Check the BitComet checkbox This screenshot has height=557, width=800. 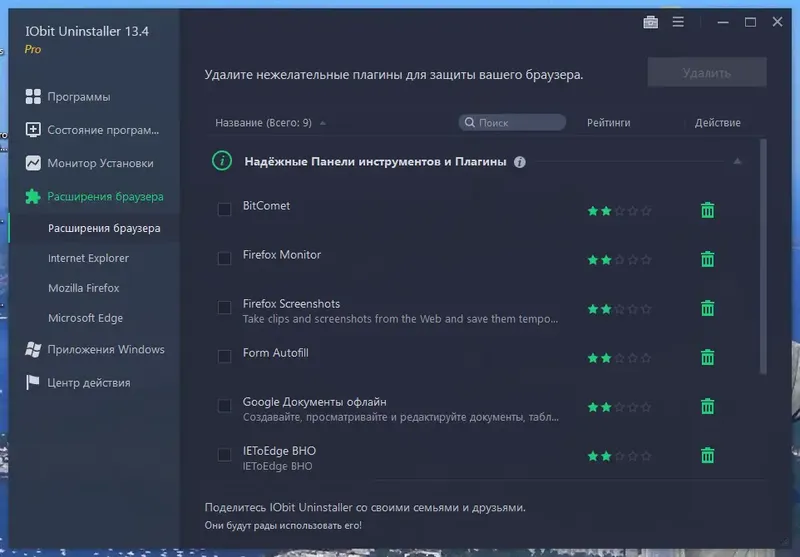(224, 209)
